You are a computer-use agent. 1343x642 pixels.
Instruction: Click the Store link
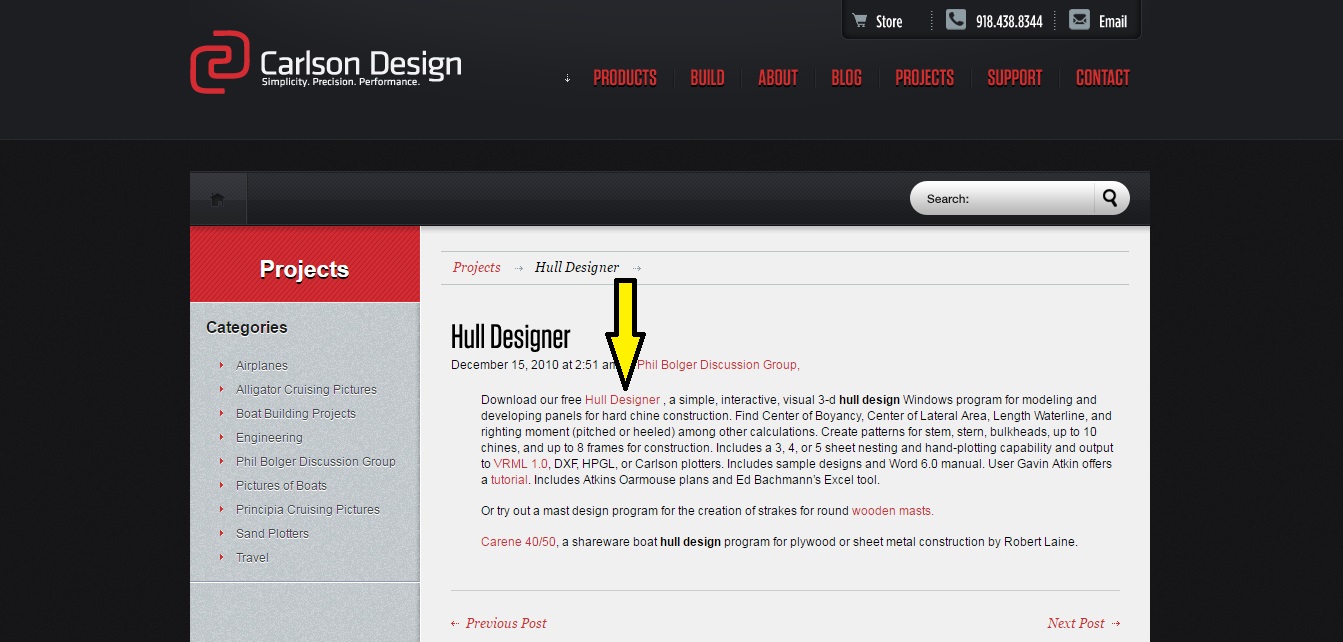pyautogui.click(x=889, y=21)
